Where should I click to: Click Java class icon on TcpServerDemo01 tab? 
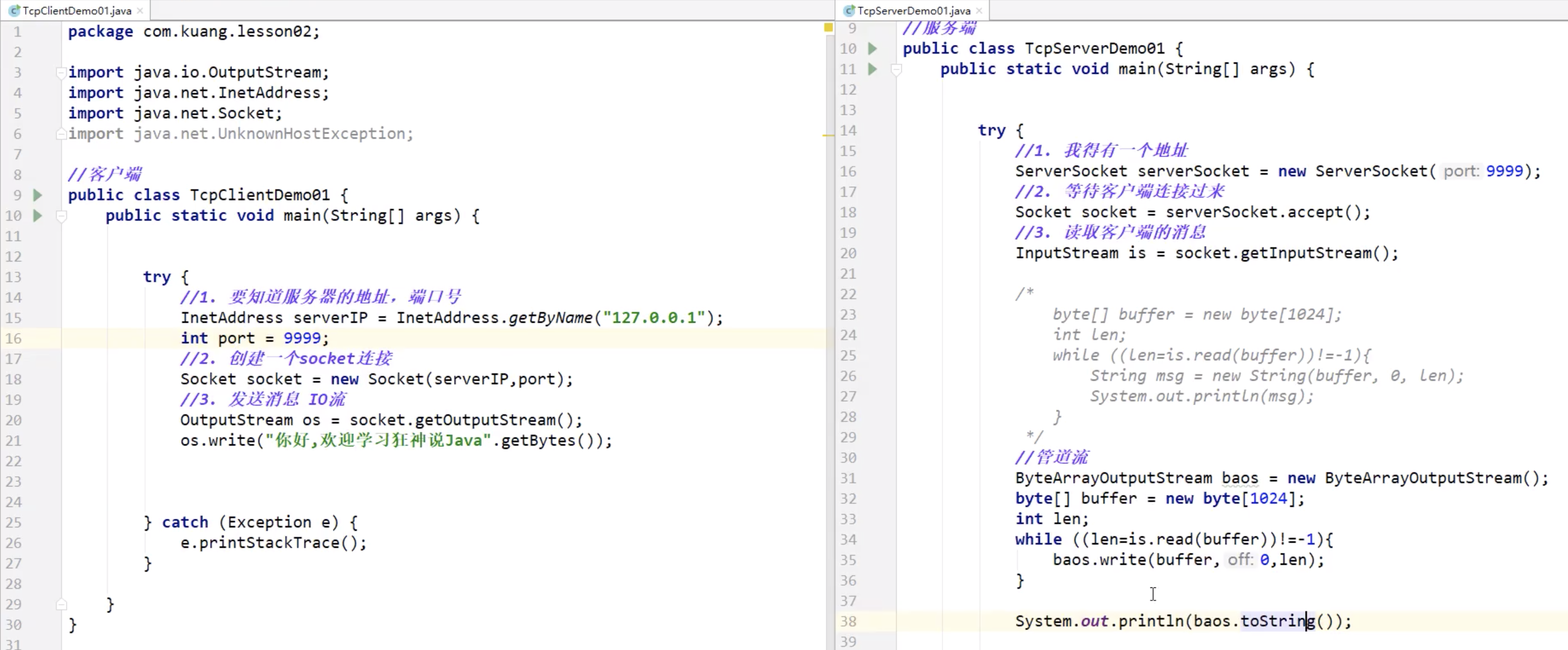pos(848,10)
